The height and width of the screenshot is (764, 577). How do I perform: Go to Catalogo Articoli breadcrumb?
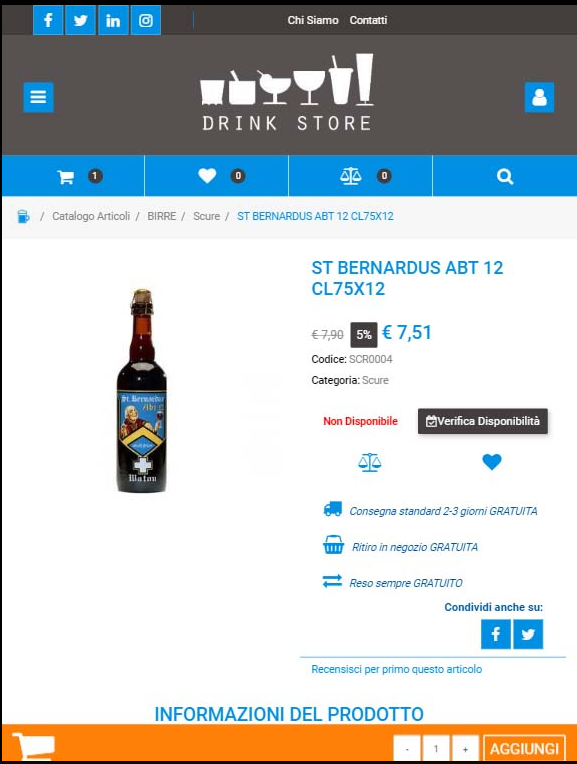[91, 216]
